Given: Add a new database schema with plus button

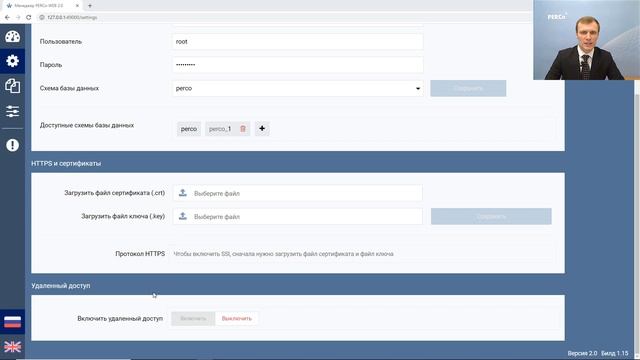Looking at the screenshot, I should 262,129.
